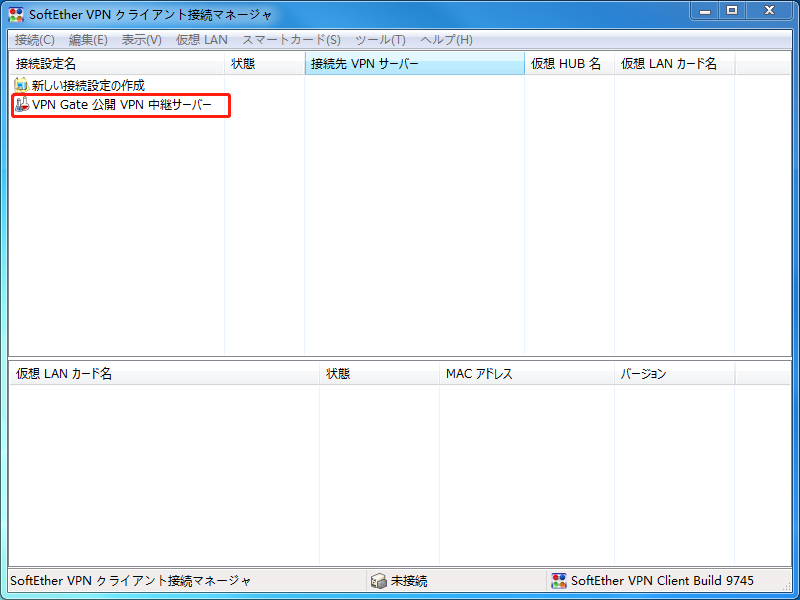Viewport: 800px width, 600px height.
Task: Click the SoftEther logo icon in status bar
Action: [559, 581]
